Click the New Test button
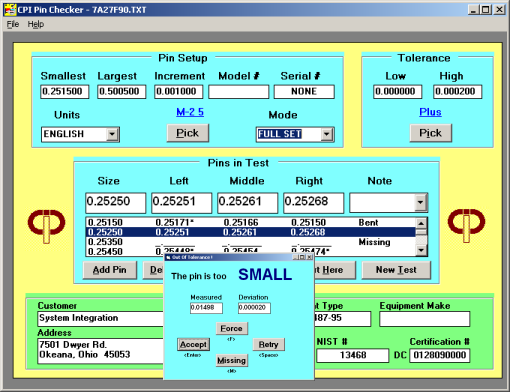Viewport: 510px width, 392px height. coord(396,270)
